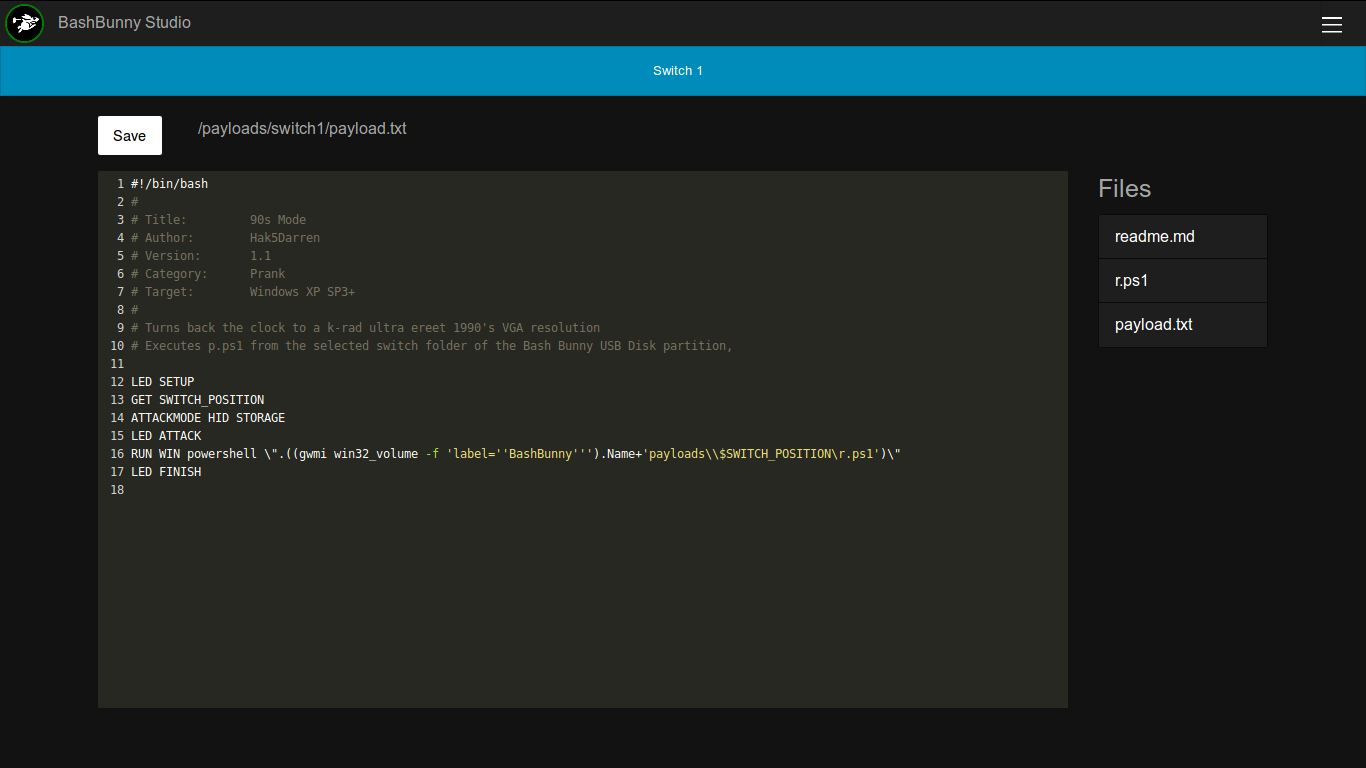The height and width of the screenshot is (768, 1366).
Task: Click line number 16 in gutter
Action: (117, 454)
